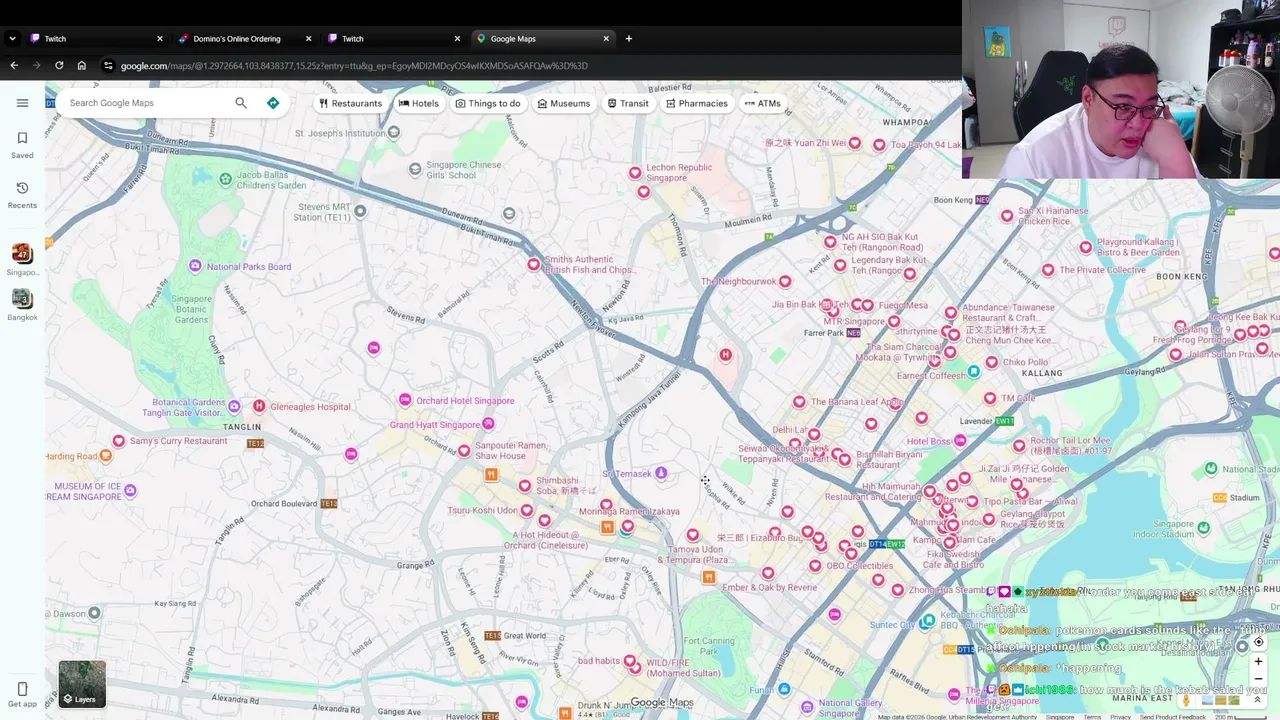Screen dimensions: 1280x720
Task: Click the Sri Temasek marker
Action: [661, 474]
